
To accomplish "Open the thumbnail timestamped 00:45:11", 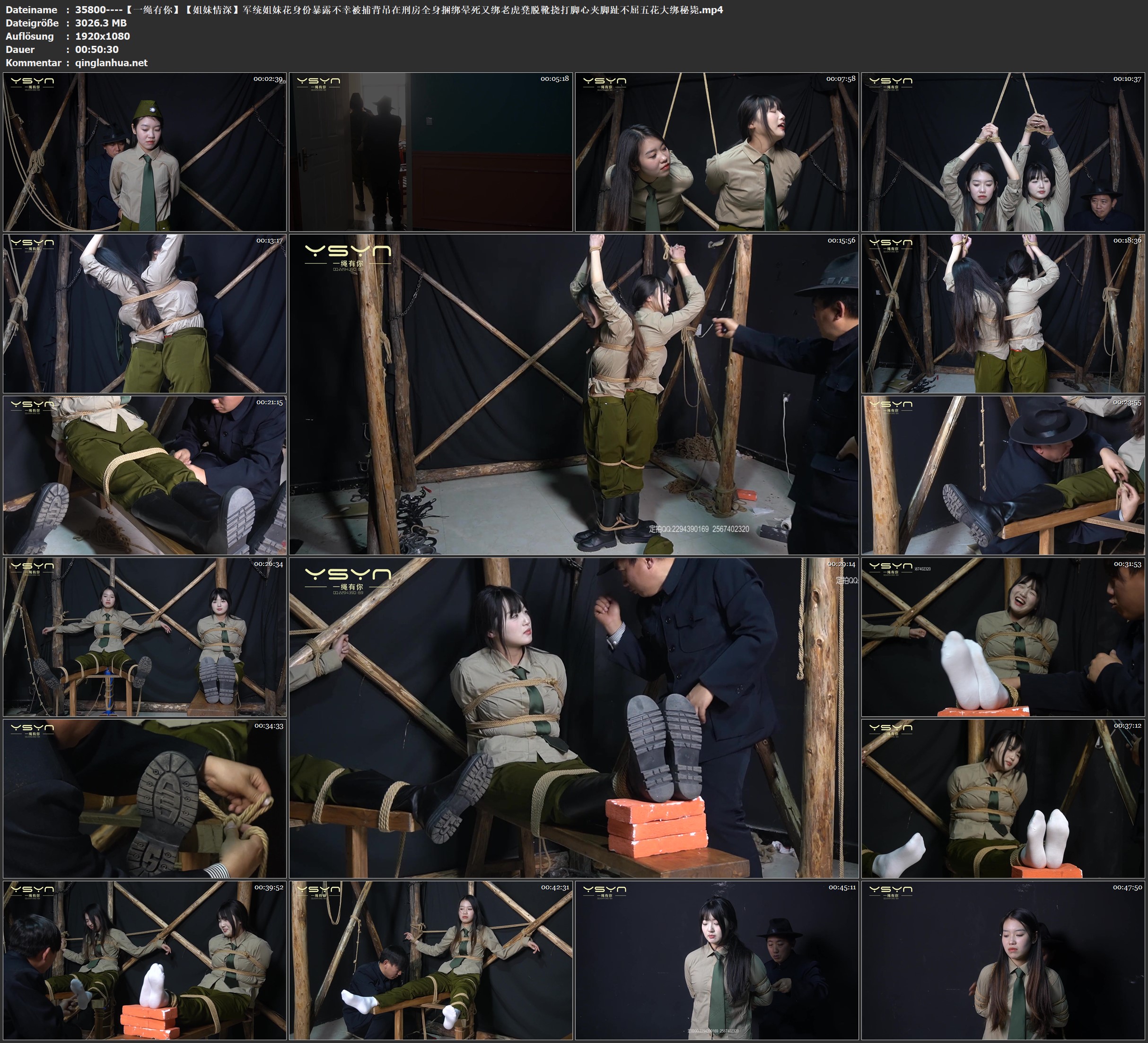I will (x=716, y=960).
